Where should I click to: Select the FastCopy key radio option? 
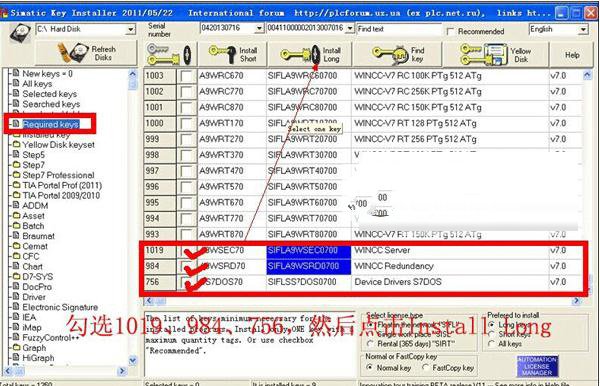[x=426, y=367]
